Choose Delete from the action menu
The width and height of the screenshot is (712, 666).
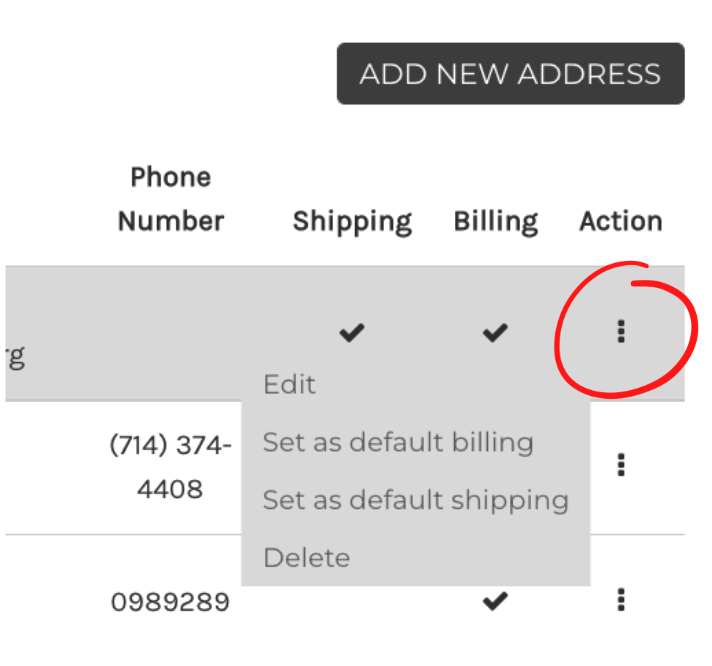[307, 558]
